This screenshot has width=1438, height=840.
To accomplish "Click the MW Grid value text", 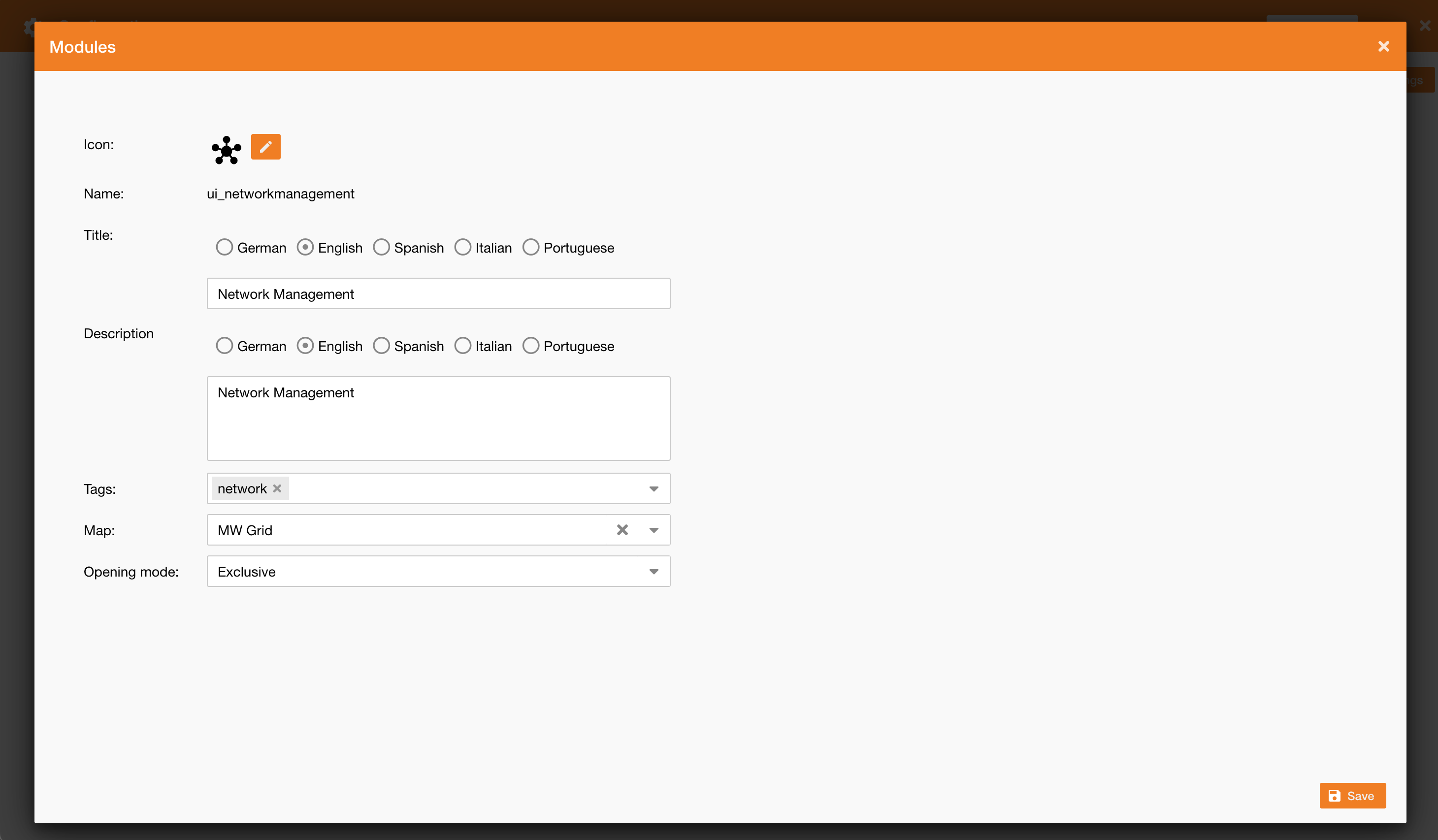I will tap(245, 530).
